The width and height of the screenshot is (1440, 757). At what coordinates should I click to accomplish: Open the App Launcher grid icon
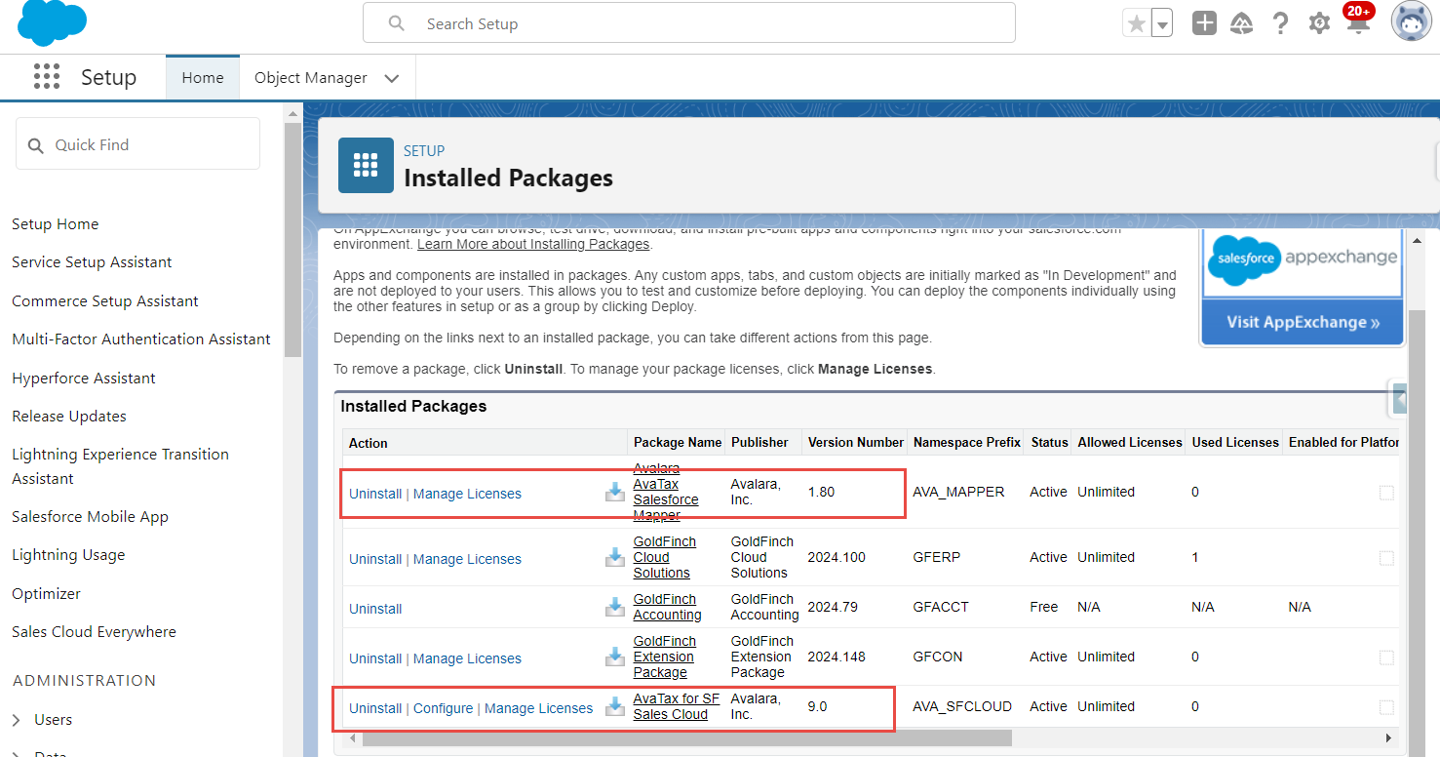[x=47, y=77]
